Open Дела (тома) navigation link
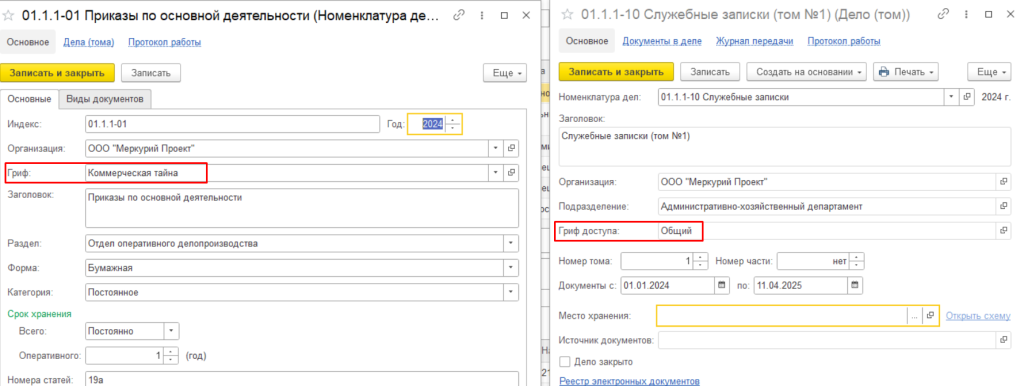This screenshot has height=386, width=1024. click(x=89, y=42)
